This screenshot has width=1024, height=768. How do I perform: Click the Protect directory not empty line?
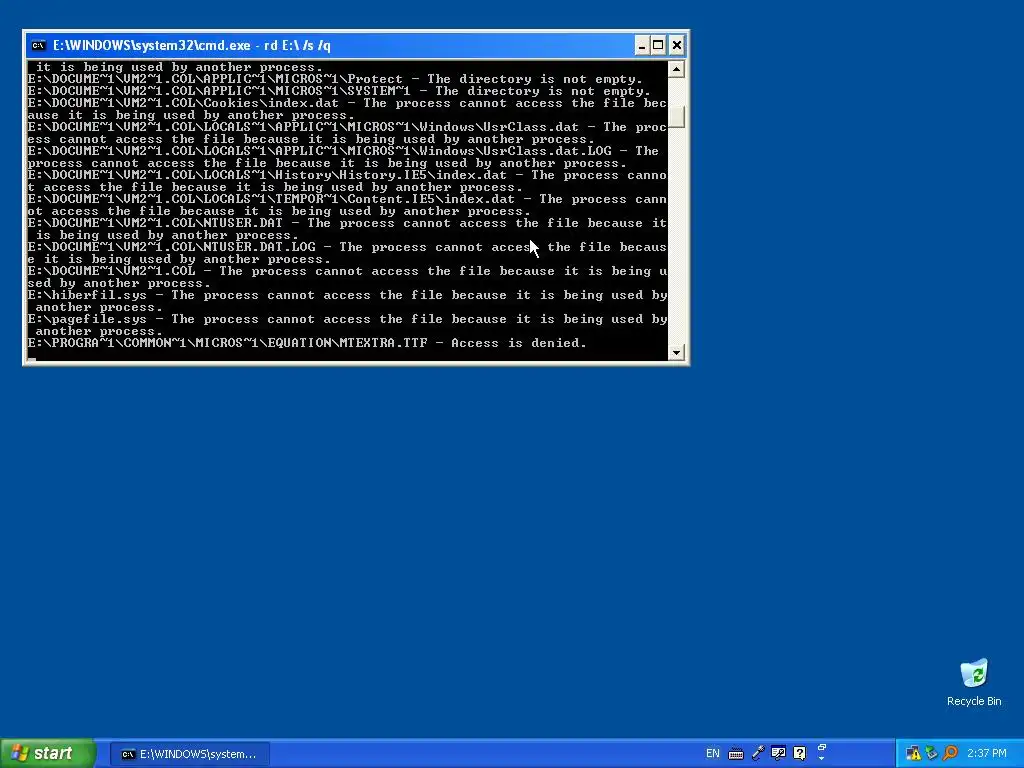click(x=335, y=79)
